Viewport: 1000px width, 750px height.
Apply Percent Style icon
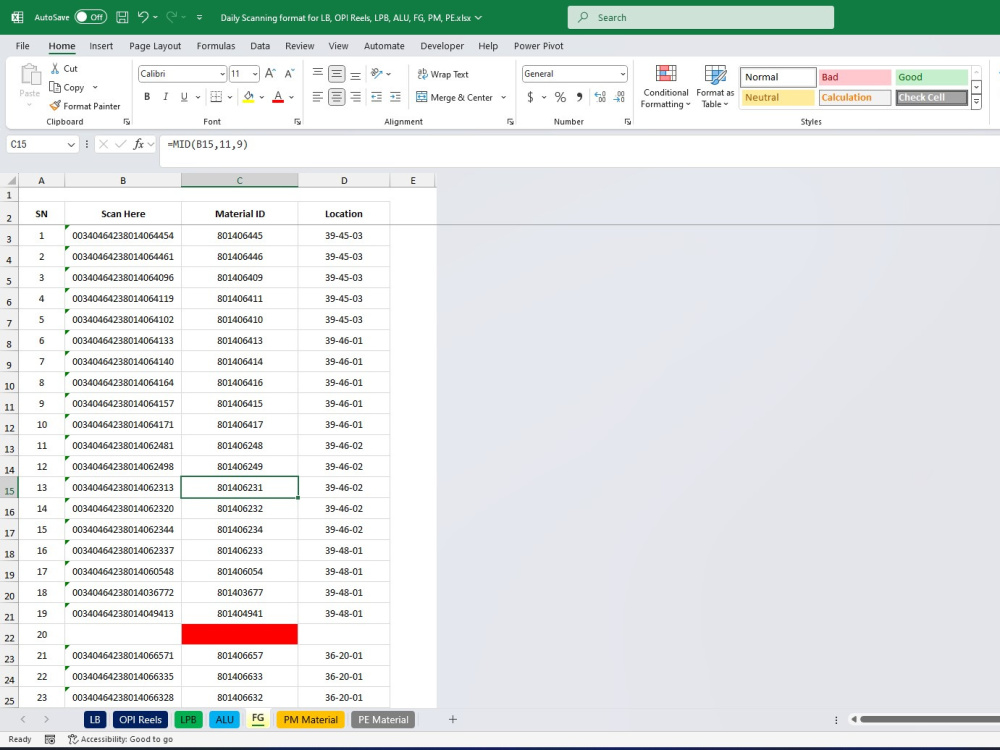coord(560,97)
